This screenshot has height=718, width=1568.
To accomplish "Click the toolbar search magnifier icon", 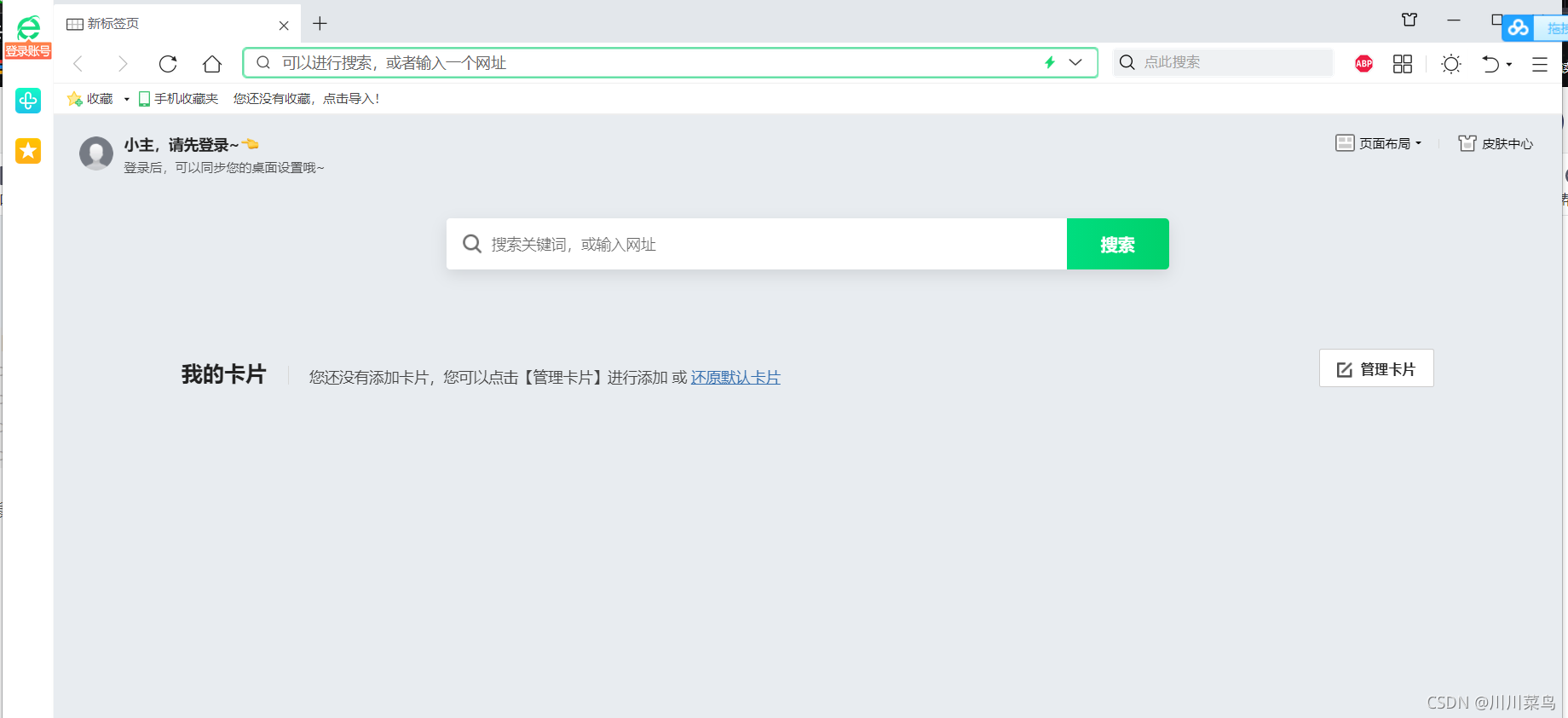I will (x=1127, y=62).
